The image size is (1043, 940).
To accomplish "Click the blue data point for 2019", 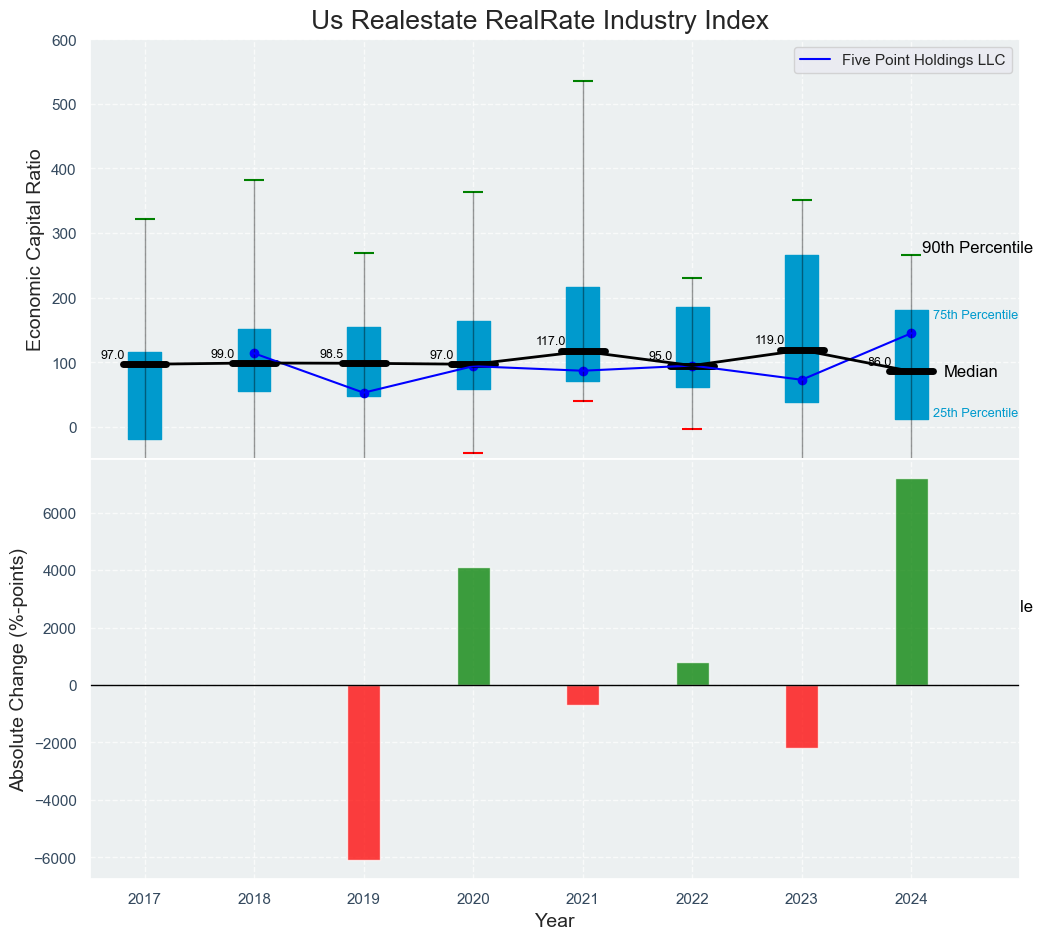I will tap(364, 393).
